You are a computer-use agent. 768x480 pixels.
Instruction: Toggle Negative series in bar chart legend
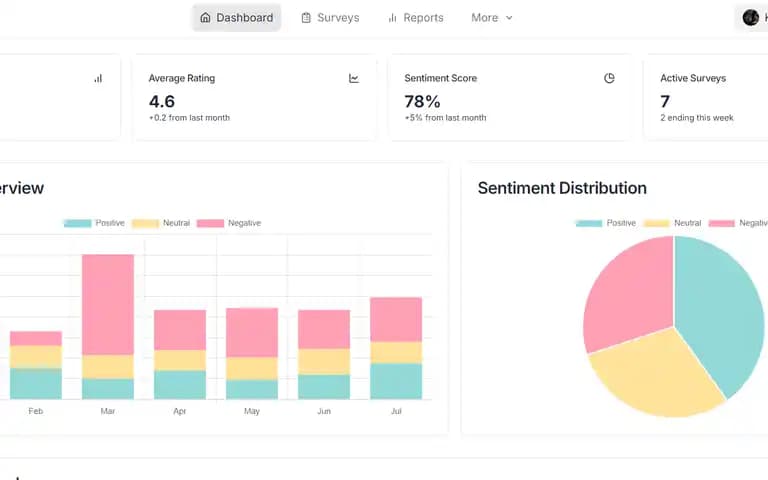[229, 223]
